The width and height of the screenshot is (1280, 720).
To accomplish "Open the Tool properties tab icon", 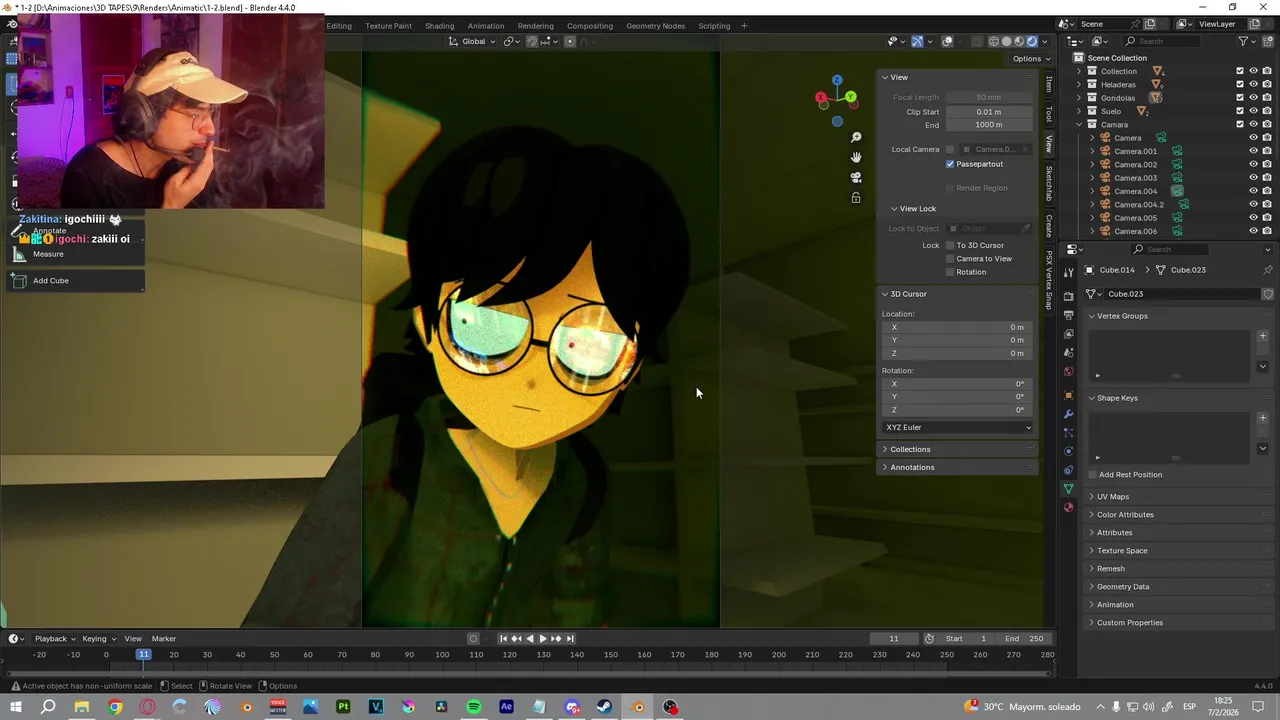I will click(x=1068, y=272).
